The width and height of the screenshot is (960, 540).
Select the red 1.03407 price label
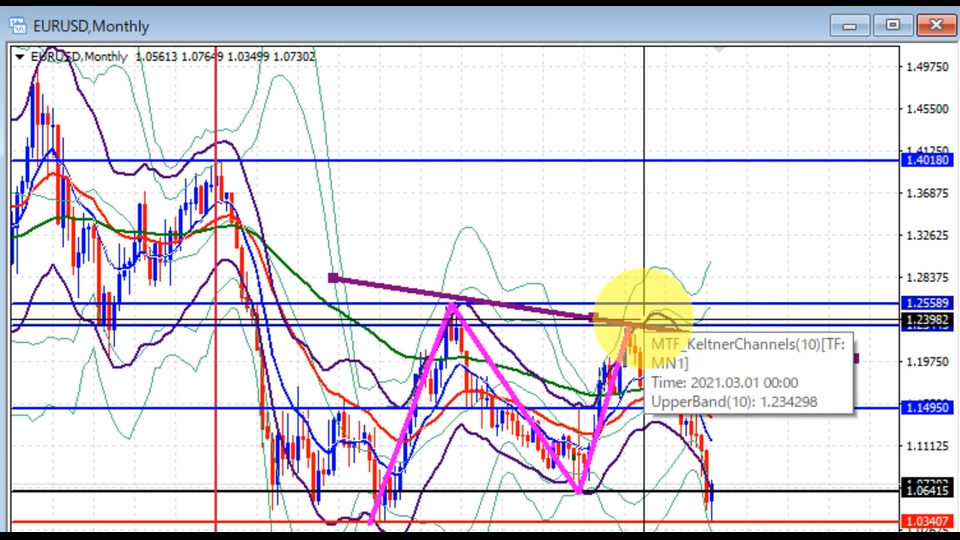(x=927, y=522)
